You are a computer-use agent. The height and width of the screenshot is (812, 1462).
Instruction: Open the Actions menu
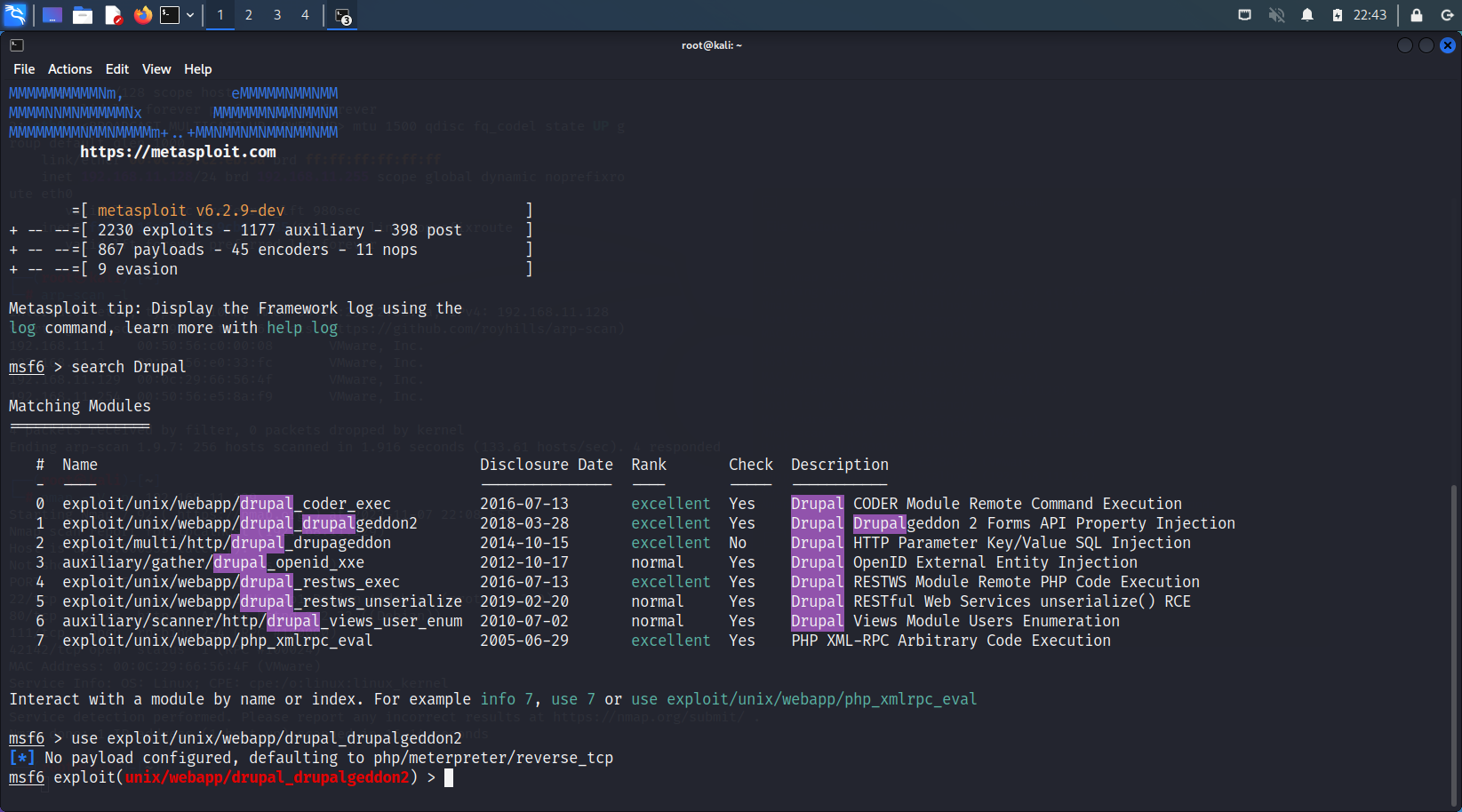click(70, 69)
